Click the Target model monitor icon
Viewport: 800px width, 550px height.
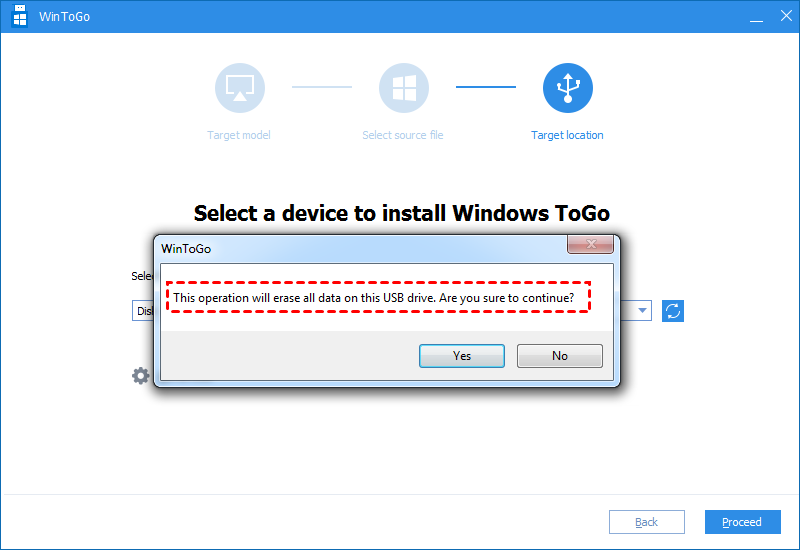[x=239, y=88]
